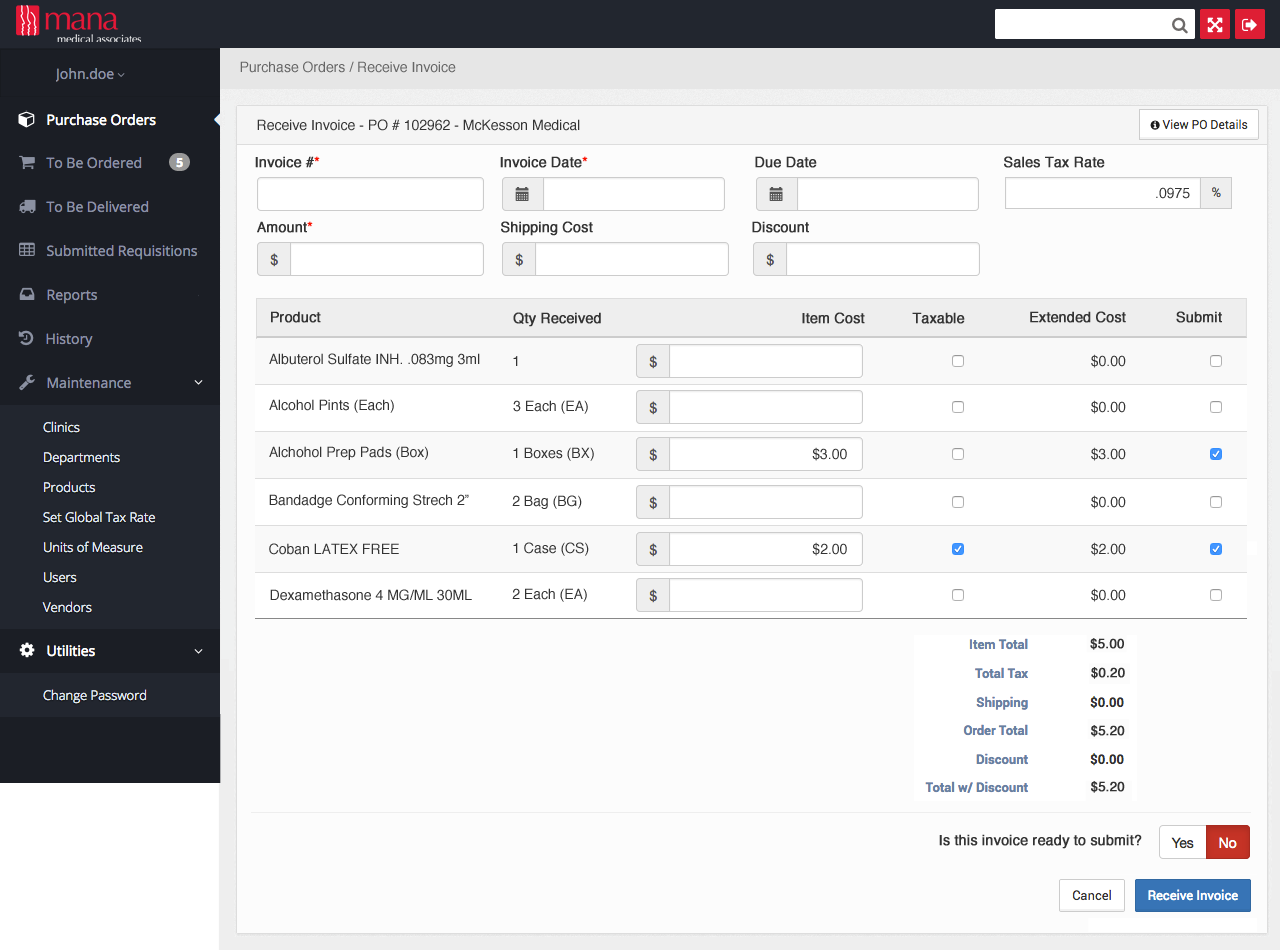
Task: Mark Coban LATEX FREE as Taxable
Action: pos(957,548)
